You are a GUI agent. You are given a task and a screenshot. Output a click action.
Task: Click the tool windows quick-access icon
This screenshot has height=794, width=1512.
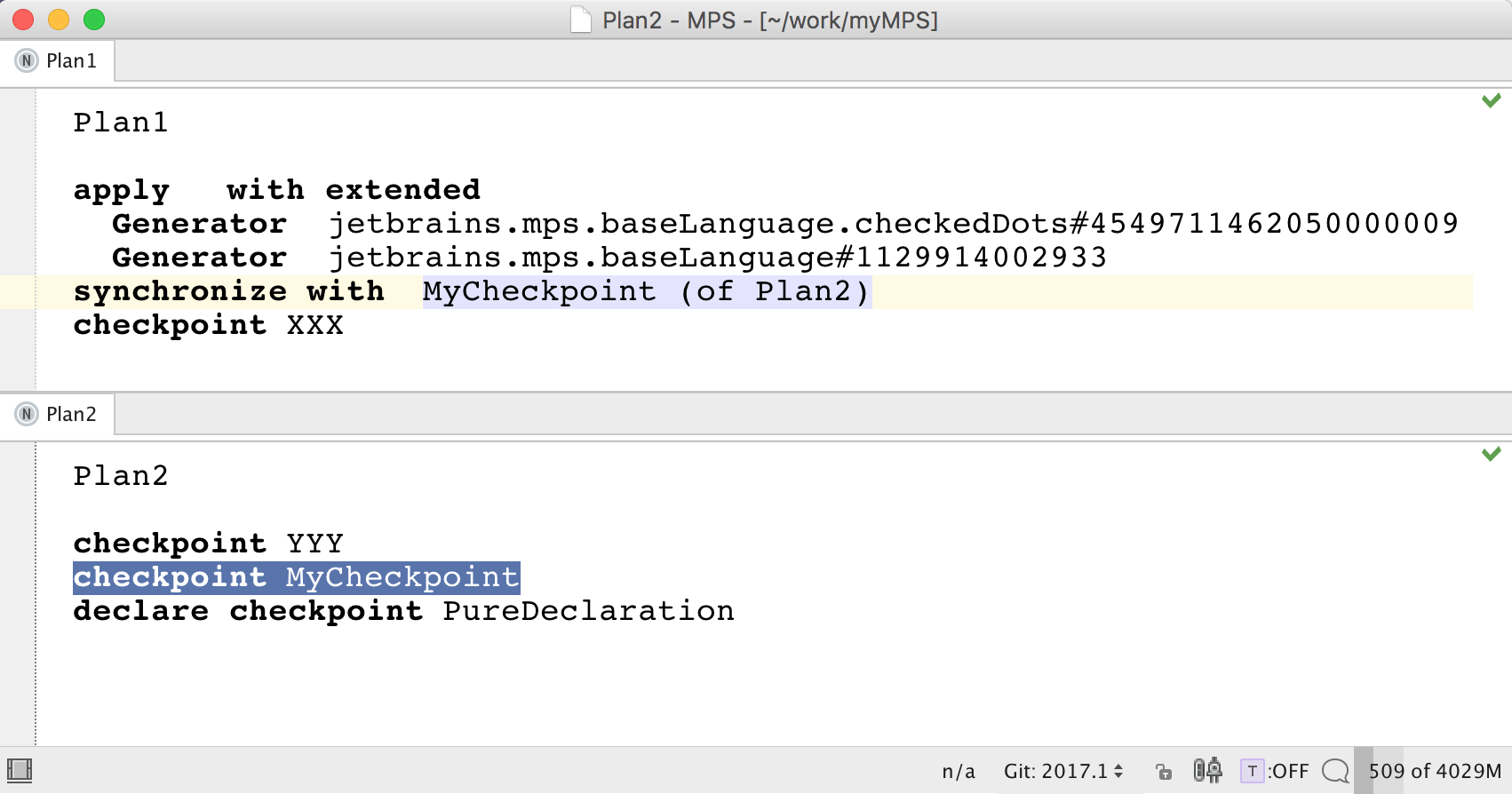coord(20,770)
